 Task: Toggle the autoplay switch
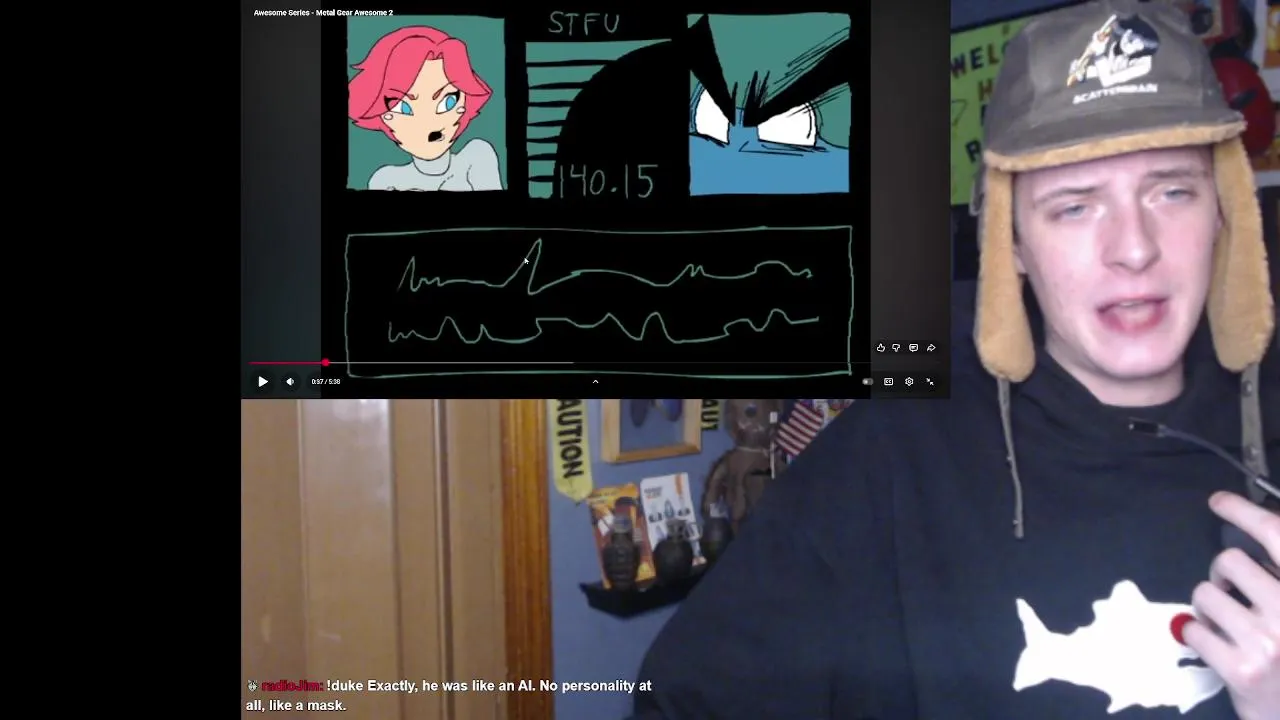click(x=867, y=381)
